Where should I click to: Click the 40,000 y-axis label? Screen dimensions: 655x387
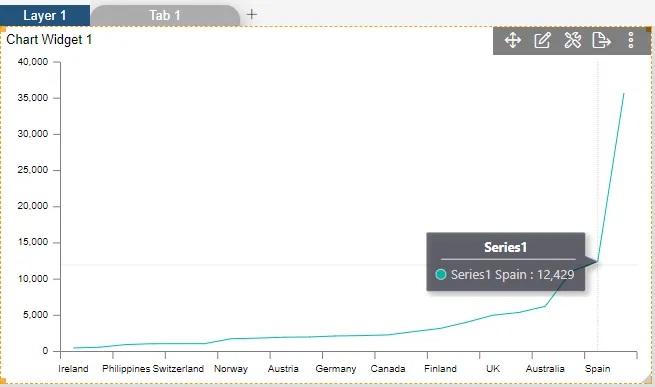(x=33, y=62)
